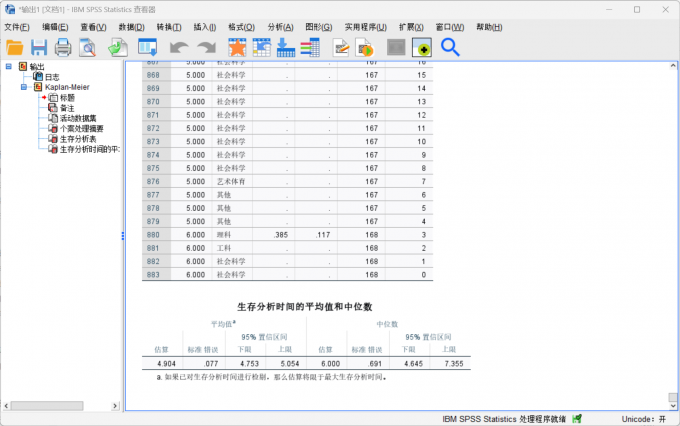Click the output pane scroll up arrow
The height and width of the screenshot is (426, 680).
click(x=673, y=66)
